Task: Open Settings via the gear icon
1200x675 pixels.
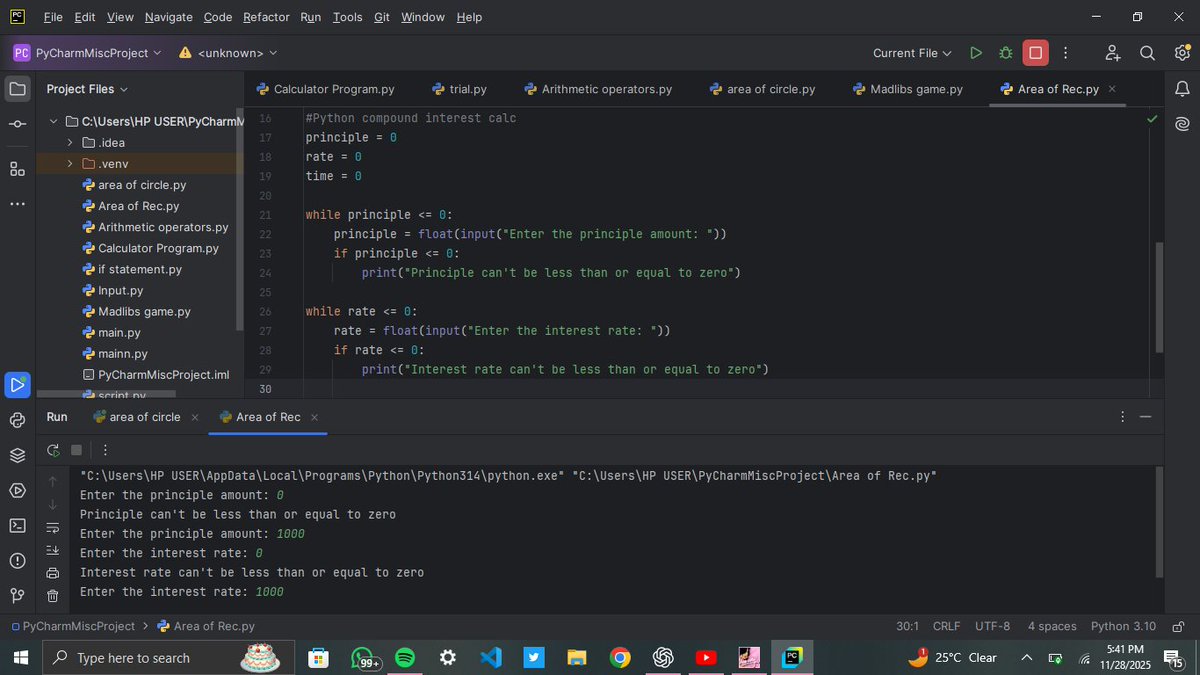Action: 1182,52
